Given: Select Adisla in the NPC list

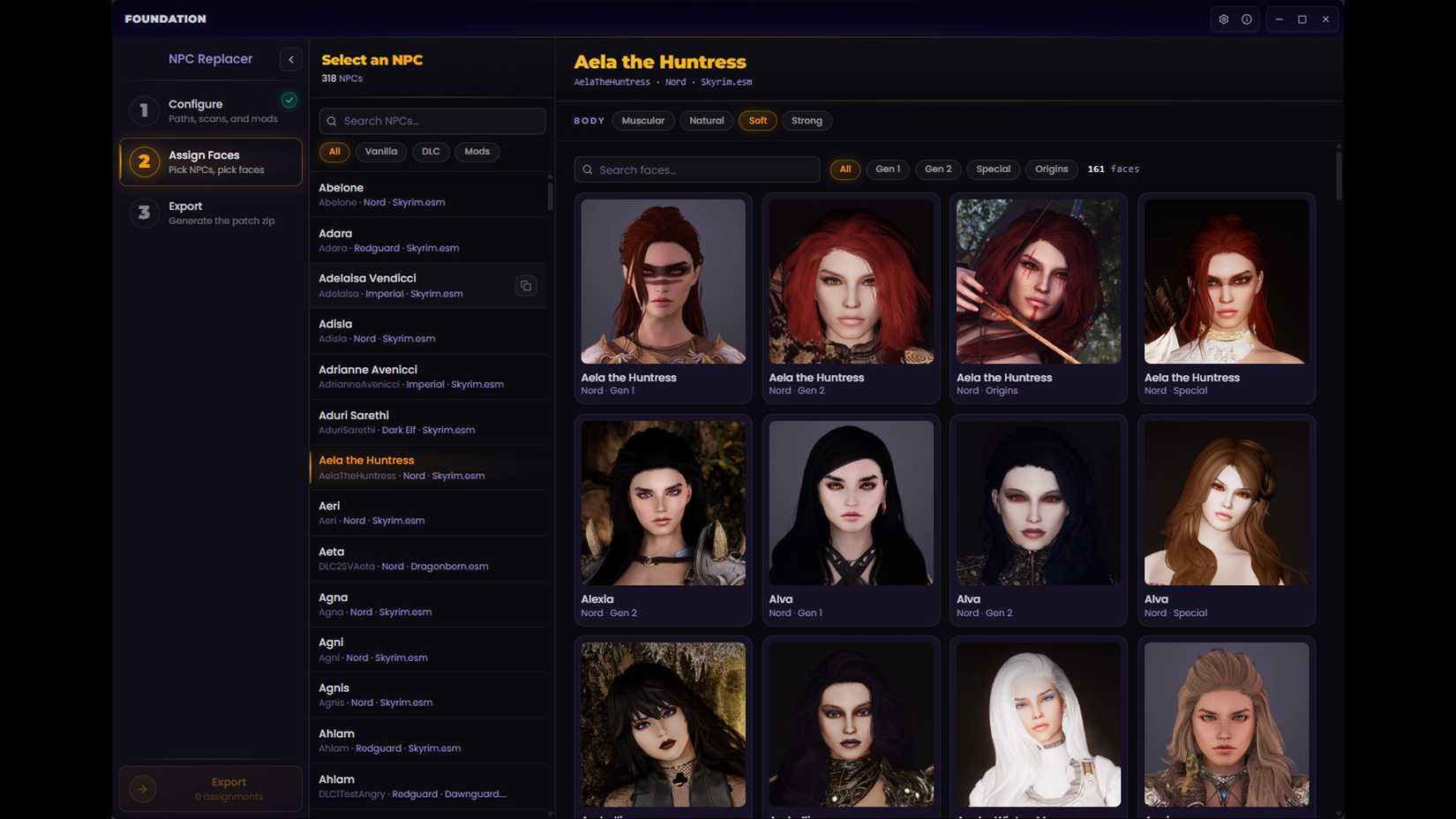Looking at the screenshot, I should [428, 331].
